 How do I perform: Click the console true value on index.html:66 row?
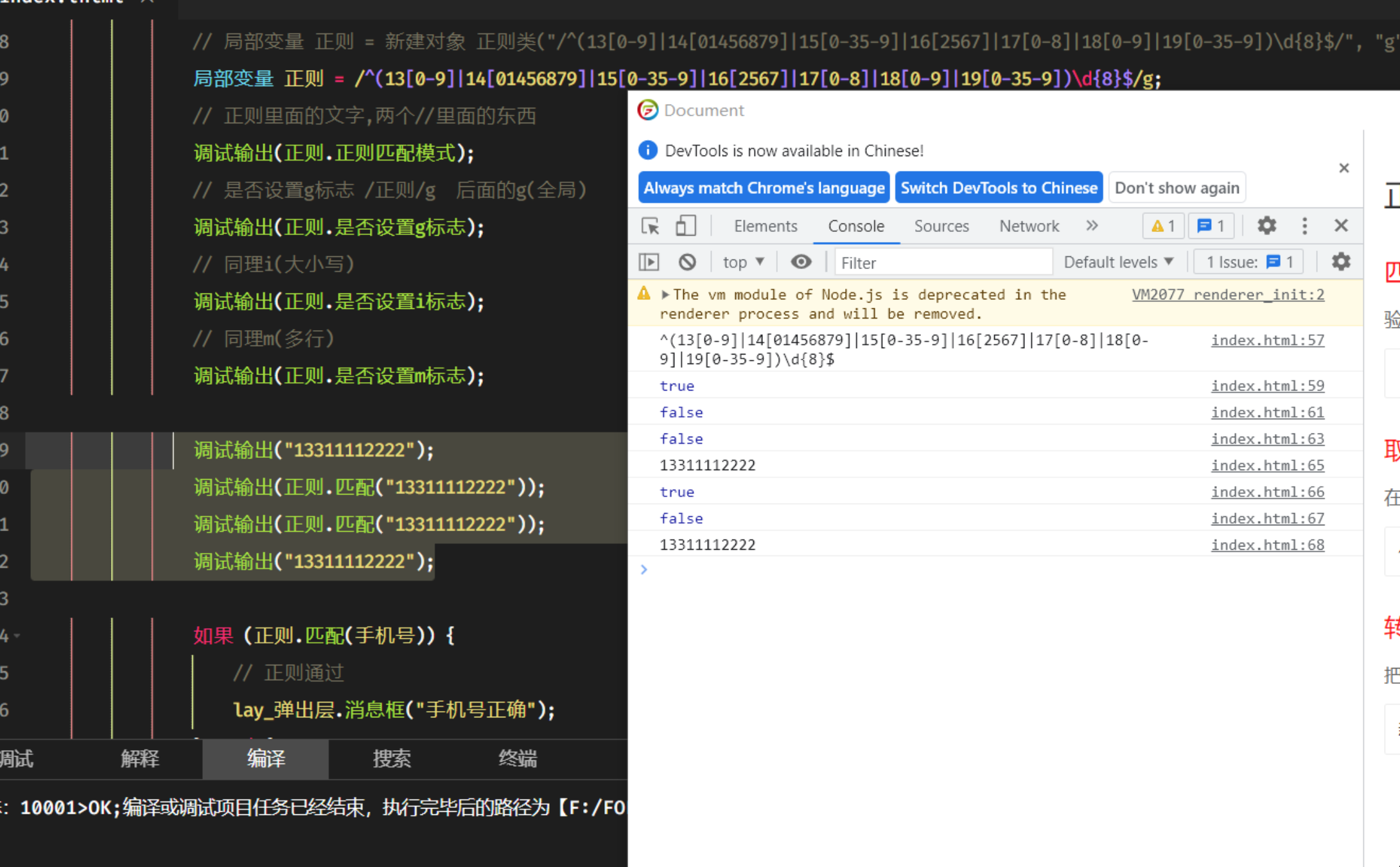pyautogui.click(x=677, y=492)
